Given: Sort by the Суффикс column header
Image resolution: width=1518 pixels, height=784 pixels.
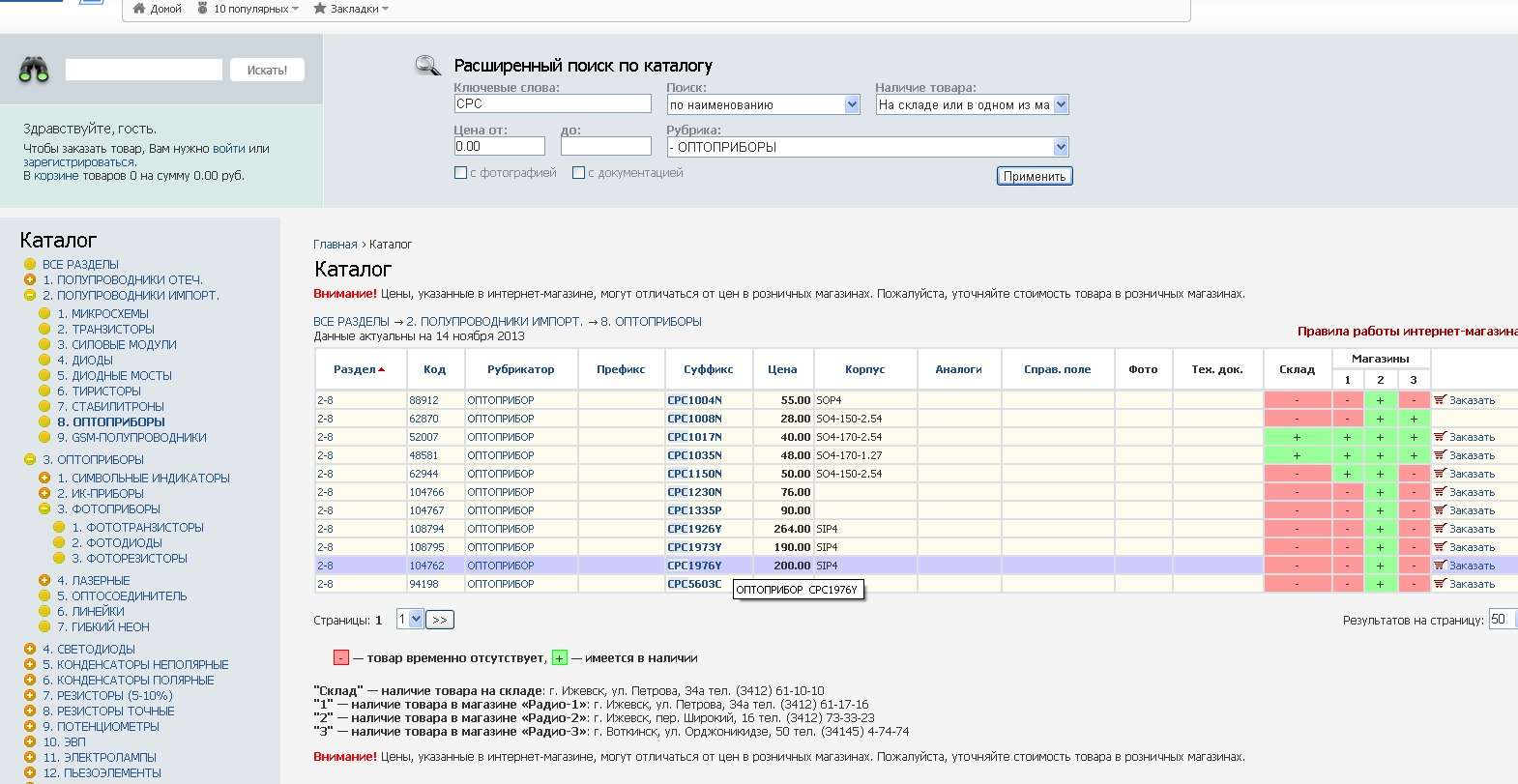Looking at the screenshot, I should pyautogui.click(x=708, y=369).
